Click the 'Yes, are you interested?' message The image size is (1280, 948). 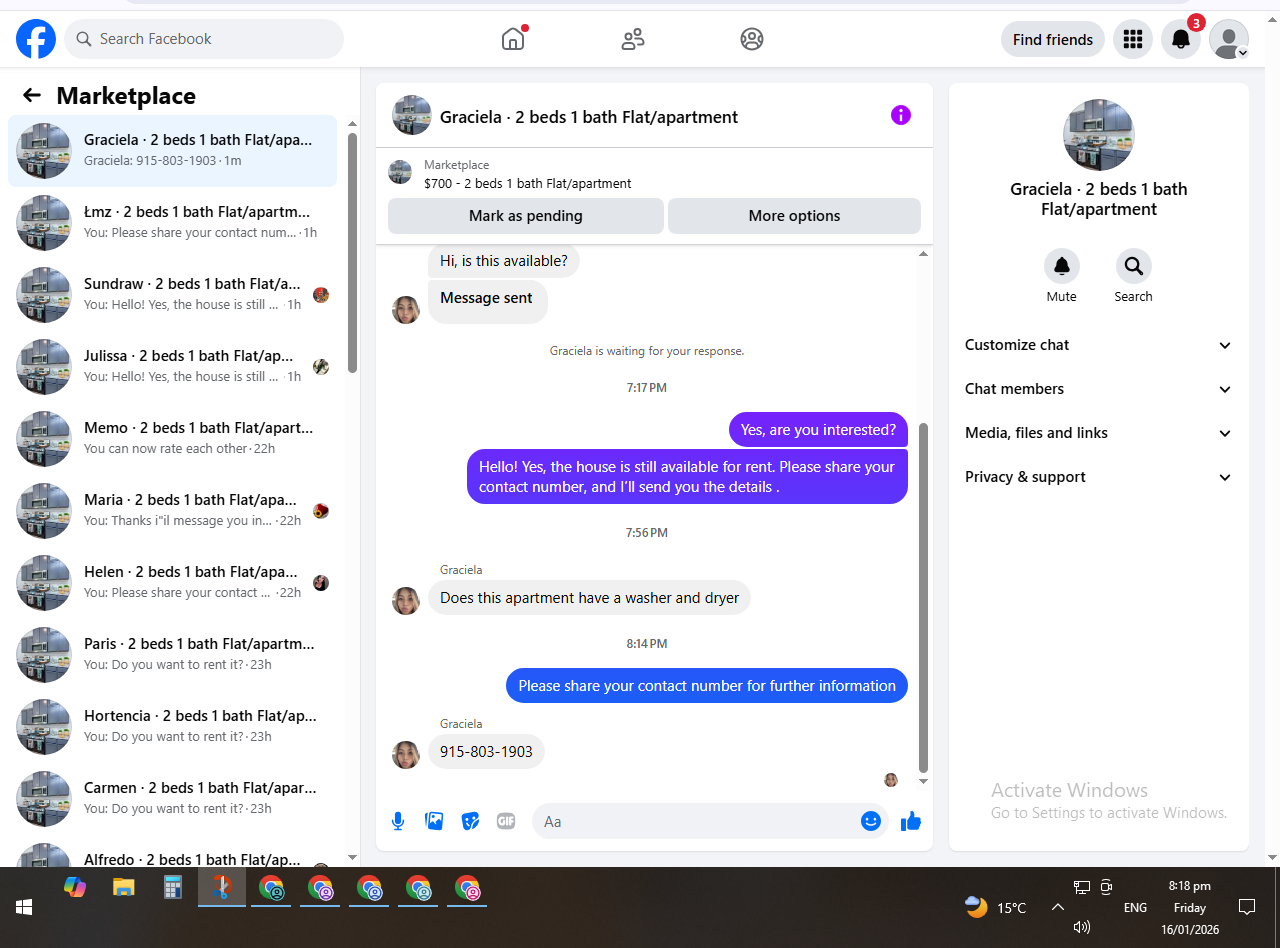tap(818, 430)
